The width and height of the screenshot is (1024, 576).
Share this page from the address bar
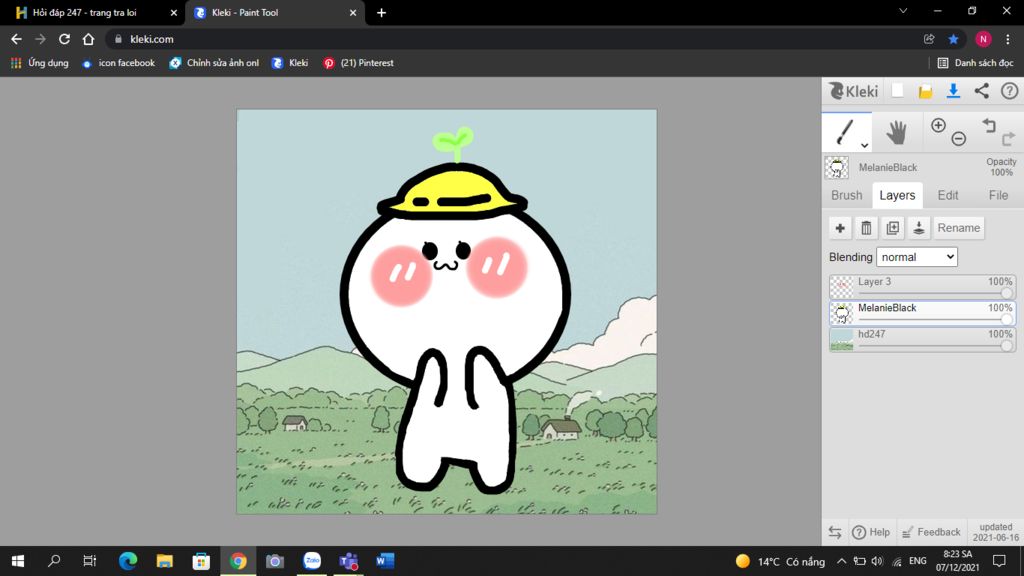pyautogui.click(x=929, y=39)
